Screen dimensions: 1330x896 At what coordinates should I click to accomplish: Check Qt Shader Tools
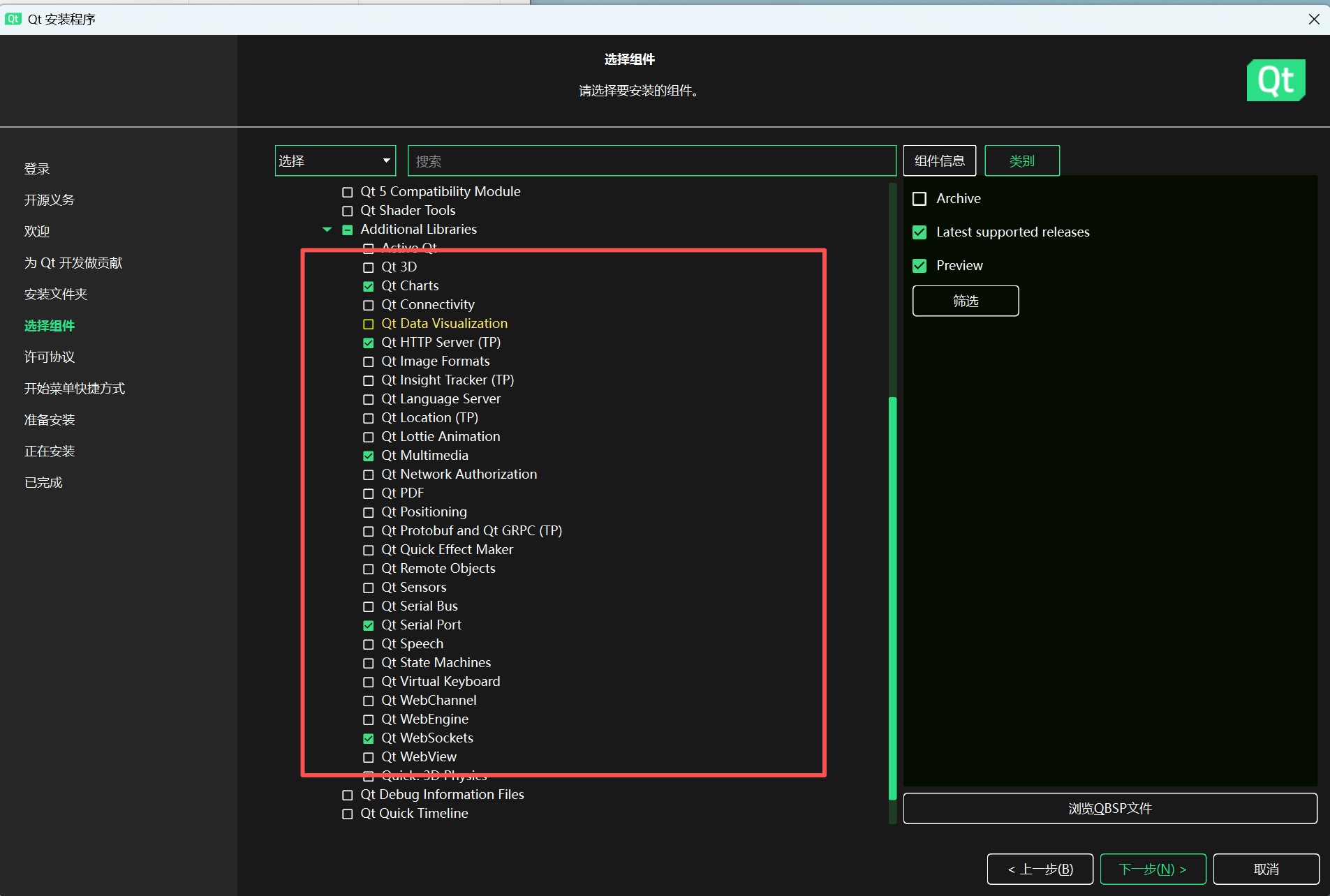pos(347,211)
